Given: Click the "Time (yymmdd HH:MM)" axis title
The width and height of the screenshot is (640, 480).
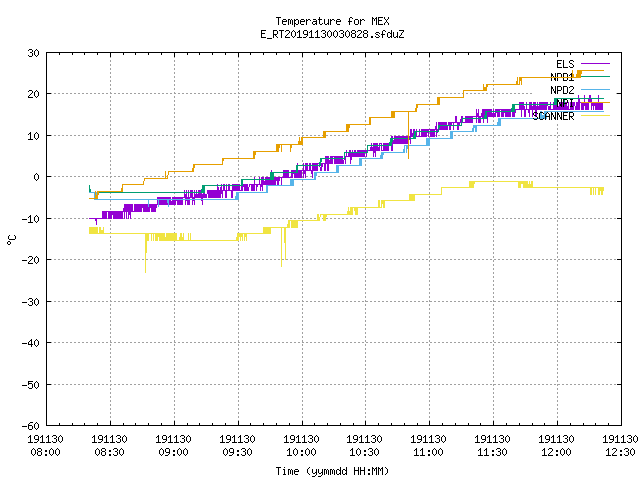Looking at the screenshot, I should point(332,471).
